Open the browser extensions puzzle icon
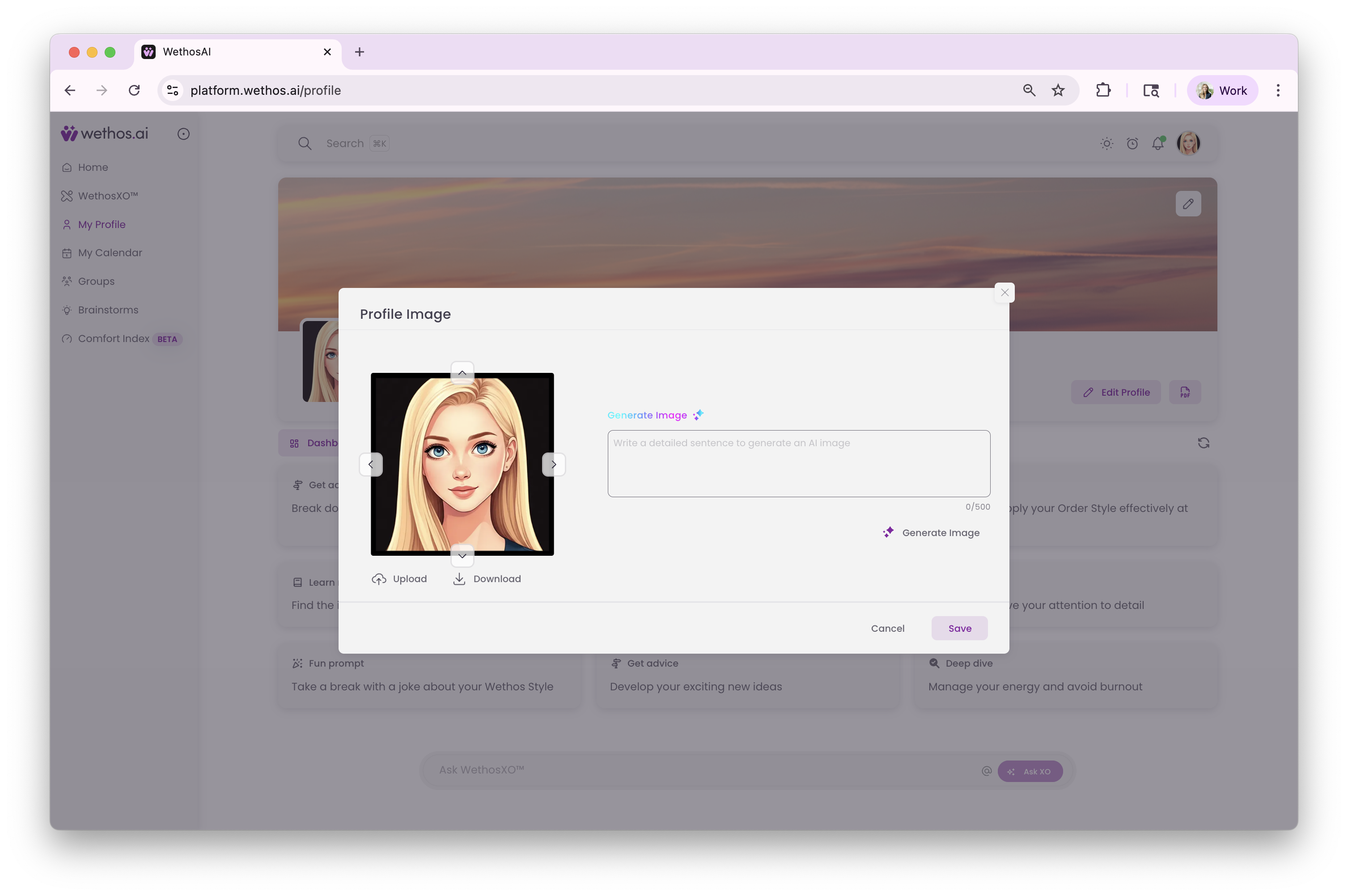 coord(1103,90)
